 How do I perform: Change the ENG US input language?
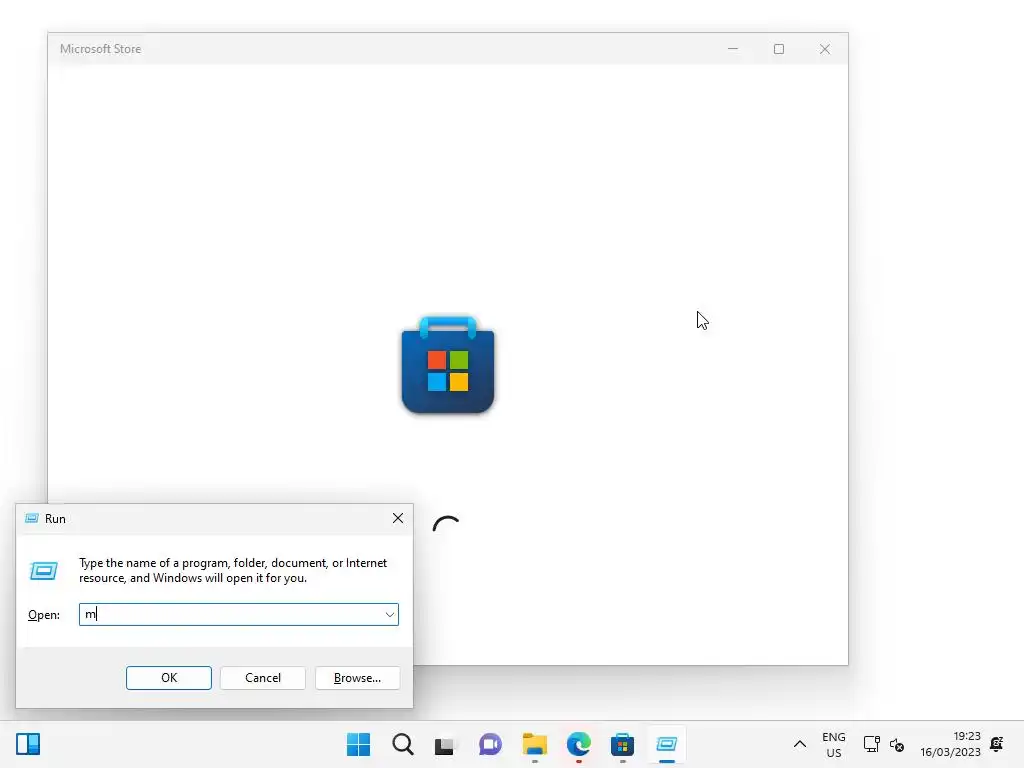click(x=834, y=744)
